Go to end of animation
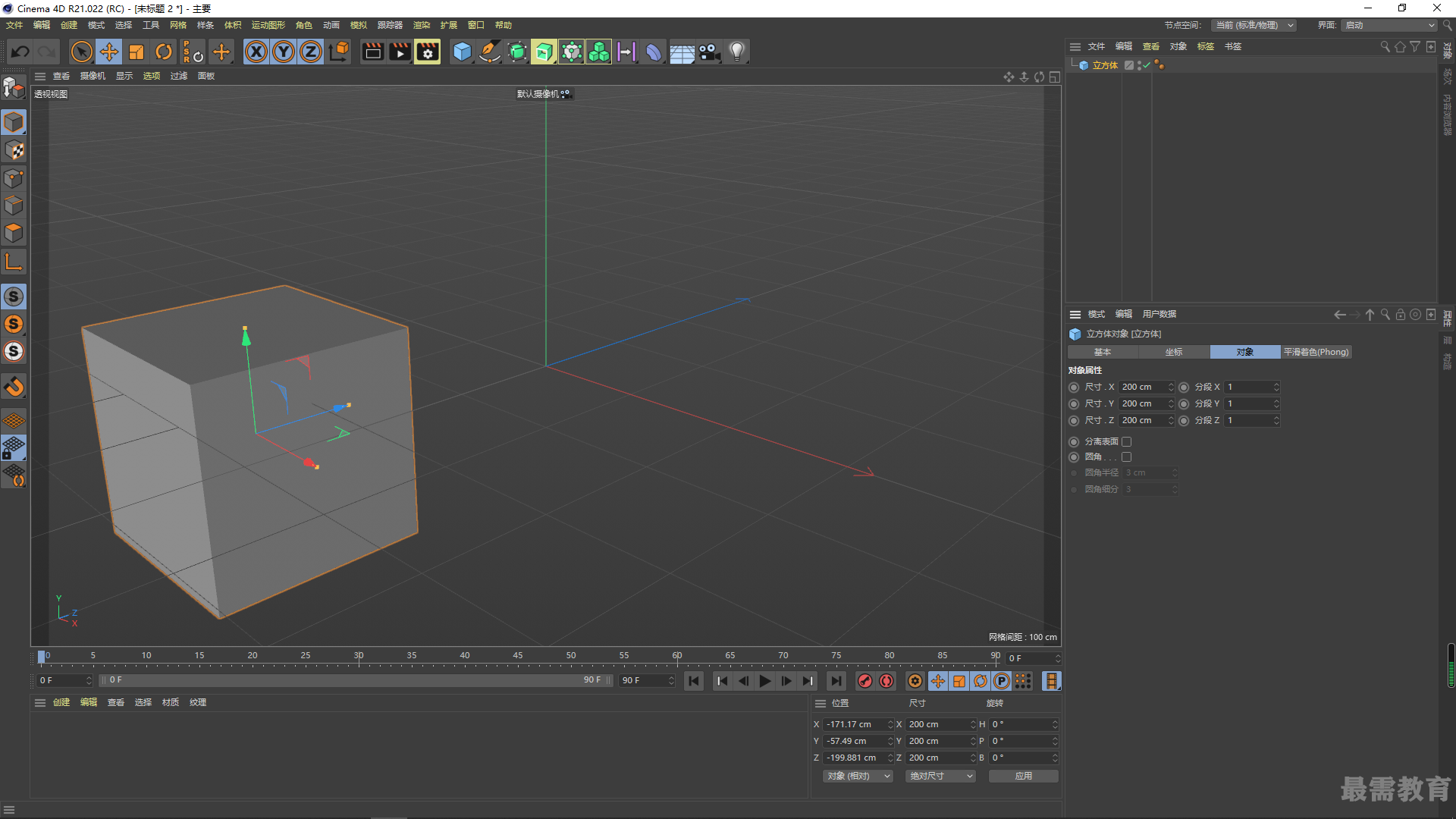Viewport: 1456px width, 819px height. click(x=836, y=681)
